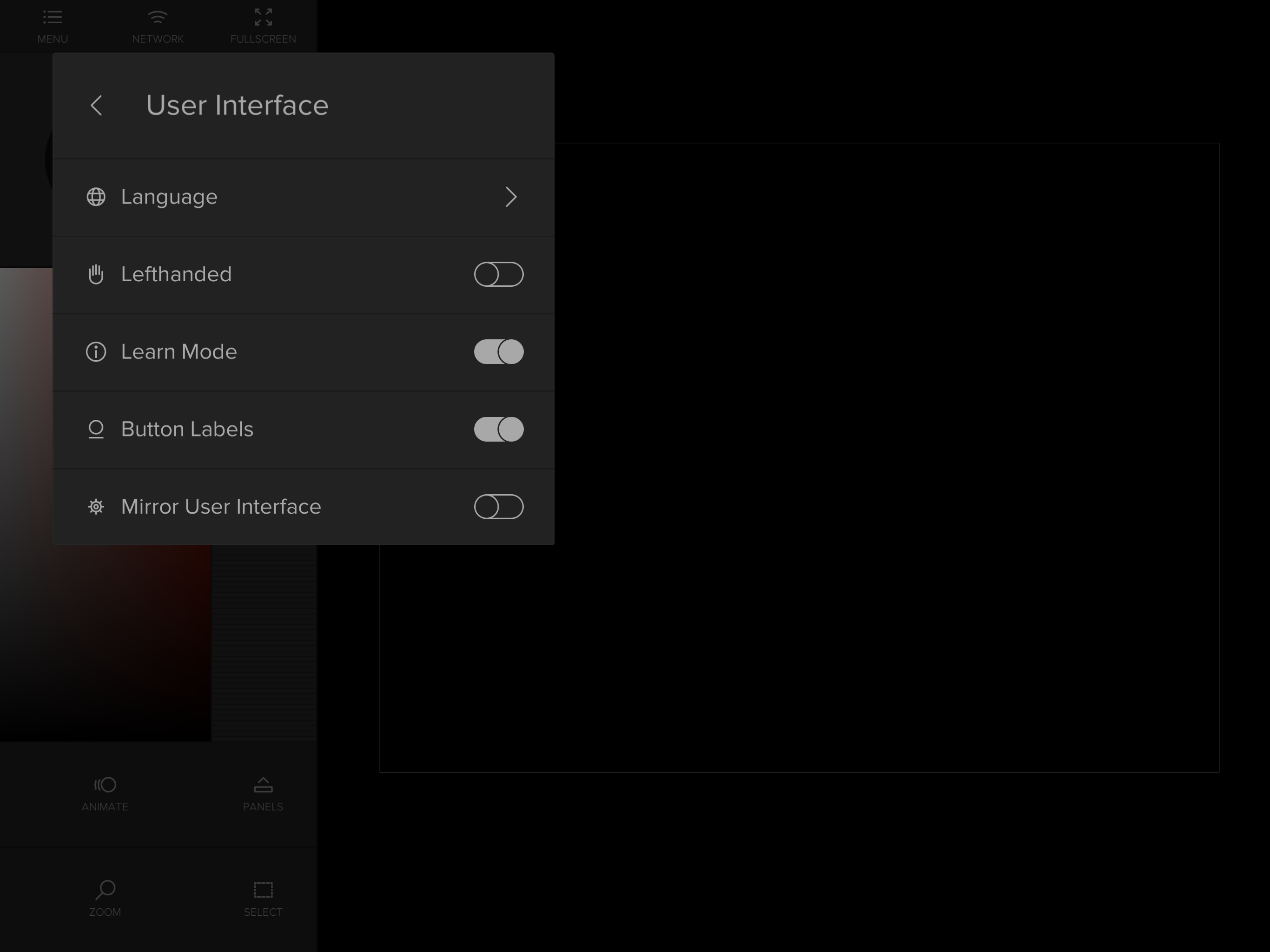This screenshot has height=952, width=1270.
Task: Click the hand icon beside Lefthanded
Action: 96,274
